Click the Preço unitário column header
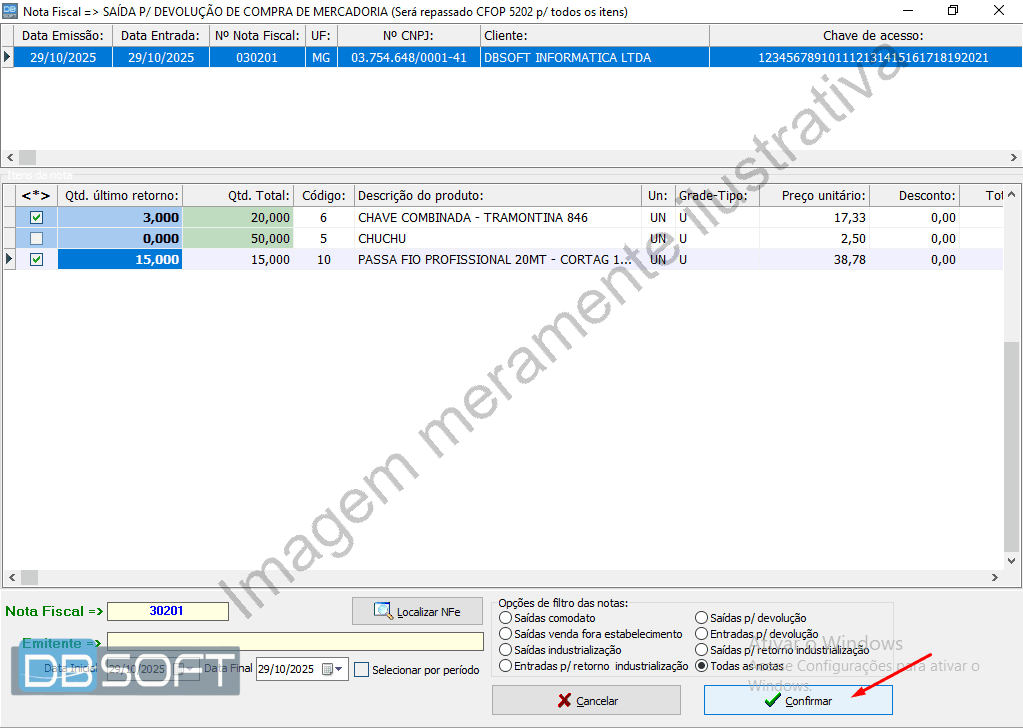 click(x=813, y=196)
